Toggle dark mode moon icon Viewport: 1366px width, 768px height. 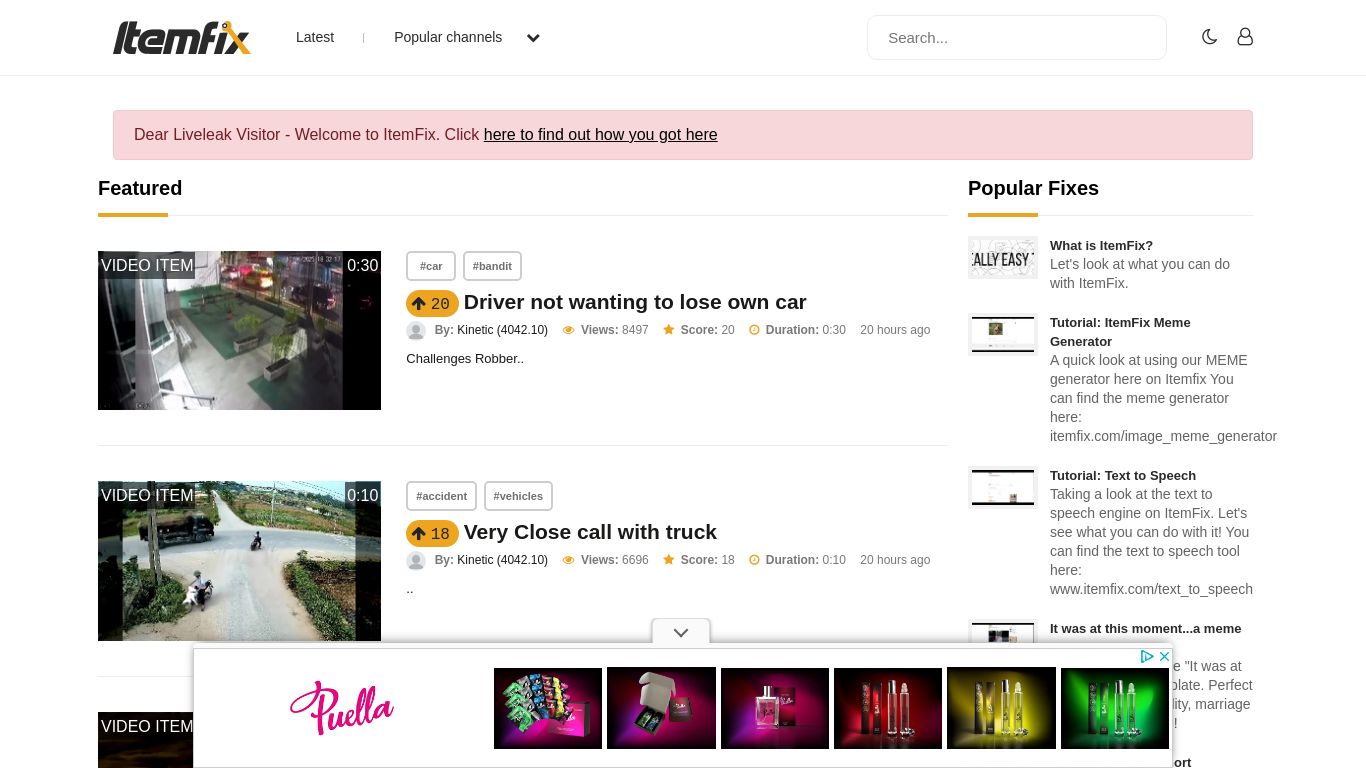pos(1209,37)
